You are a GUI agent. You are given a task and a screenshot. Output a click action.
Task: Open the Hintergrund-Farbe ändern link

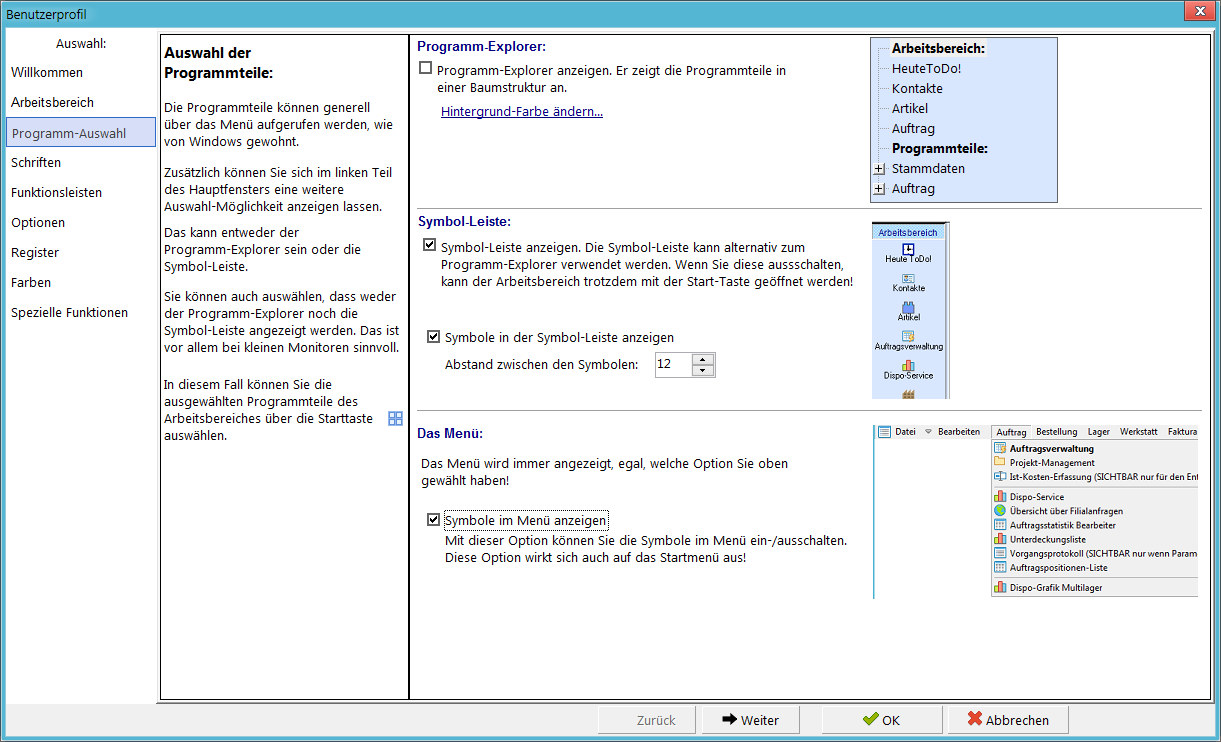pyautogui.click(x=522, y=111)
